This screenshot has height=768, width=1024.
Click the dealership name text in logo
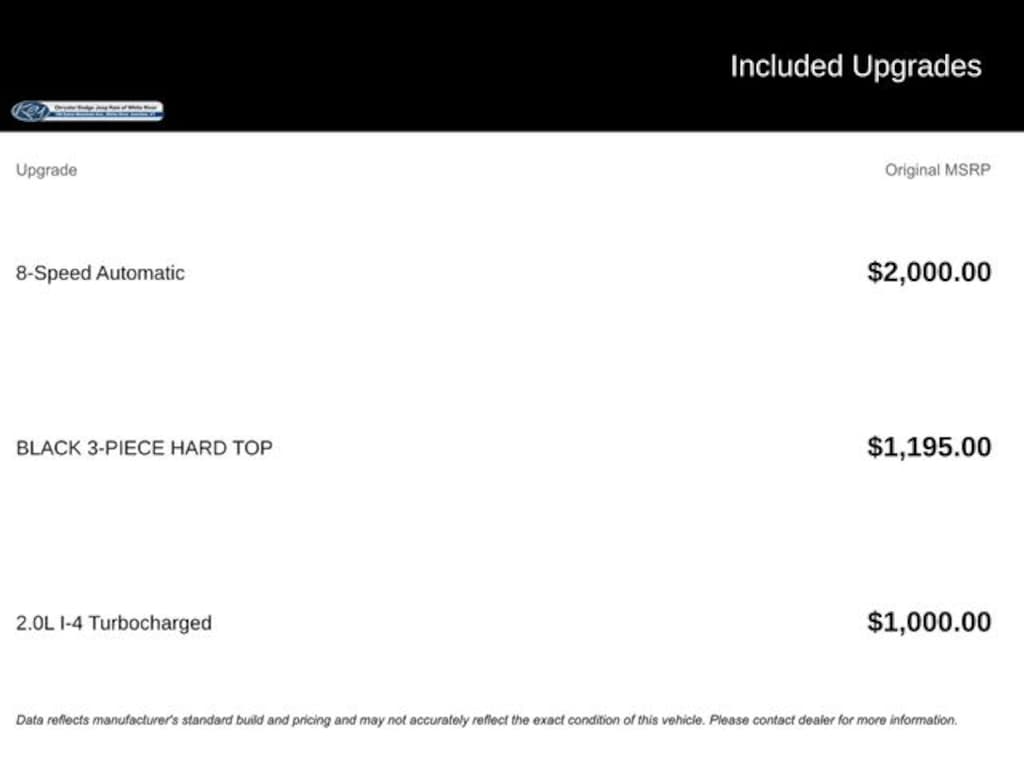108,106
